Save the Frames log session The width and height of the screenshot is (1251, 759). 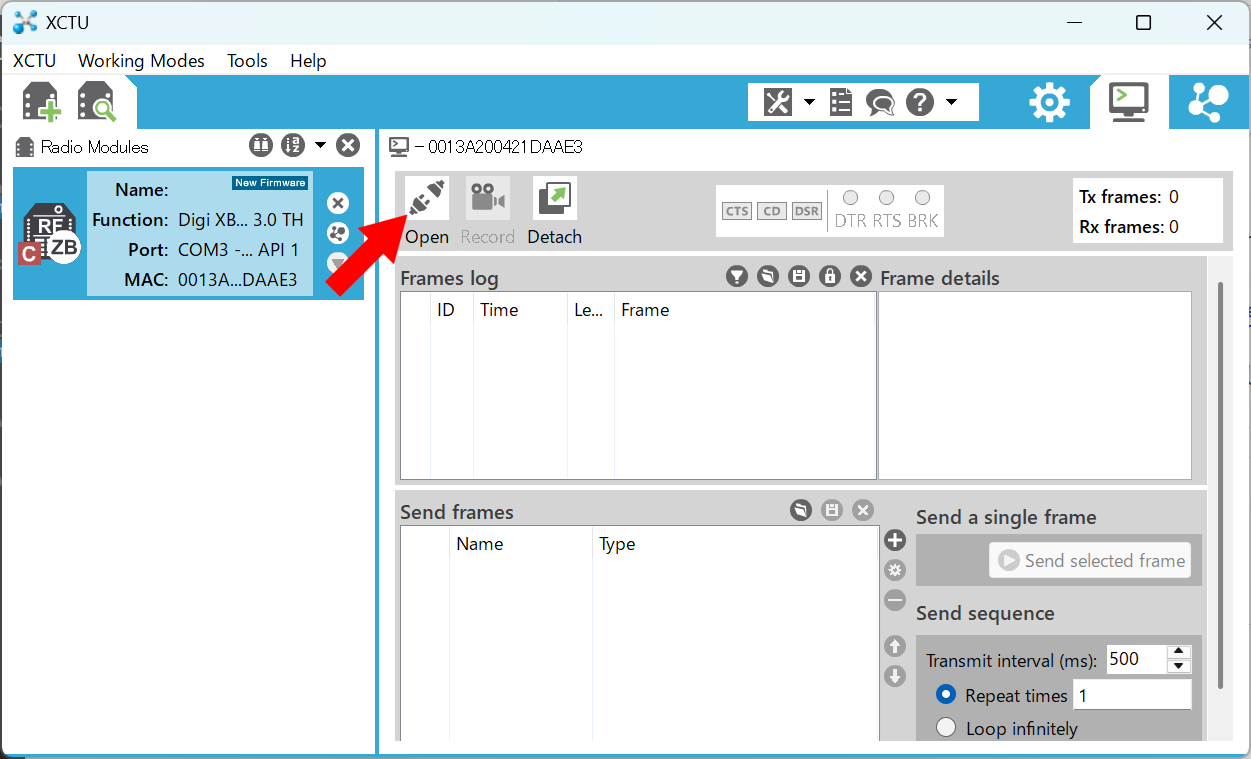[799, 277]
